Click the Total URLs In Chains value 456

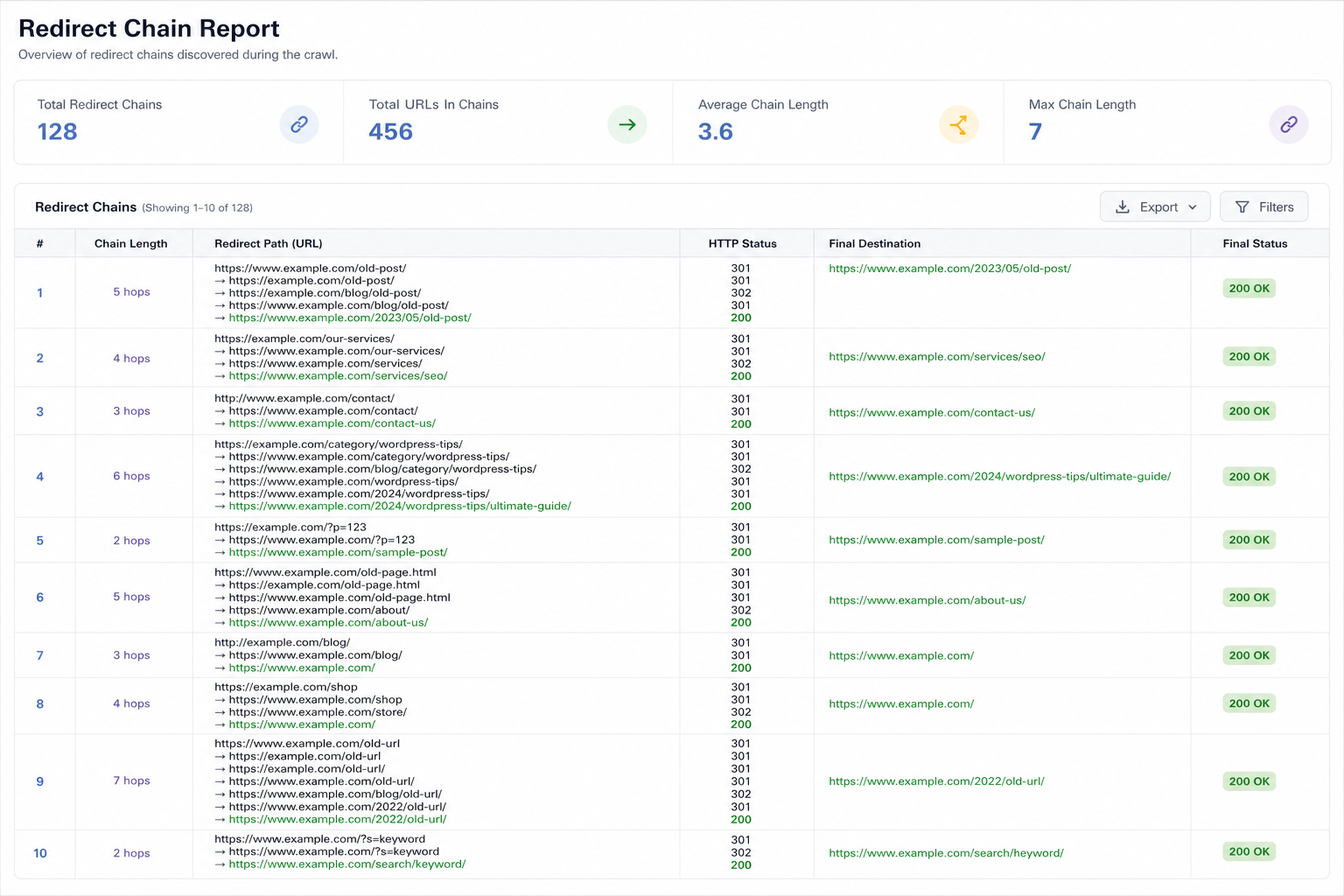[390, 132]
